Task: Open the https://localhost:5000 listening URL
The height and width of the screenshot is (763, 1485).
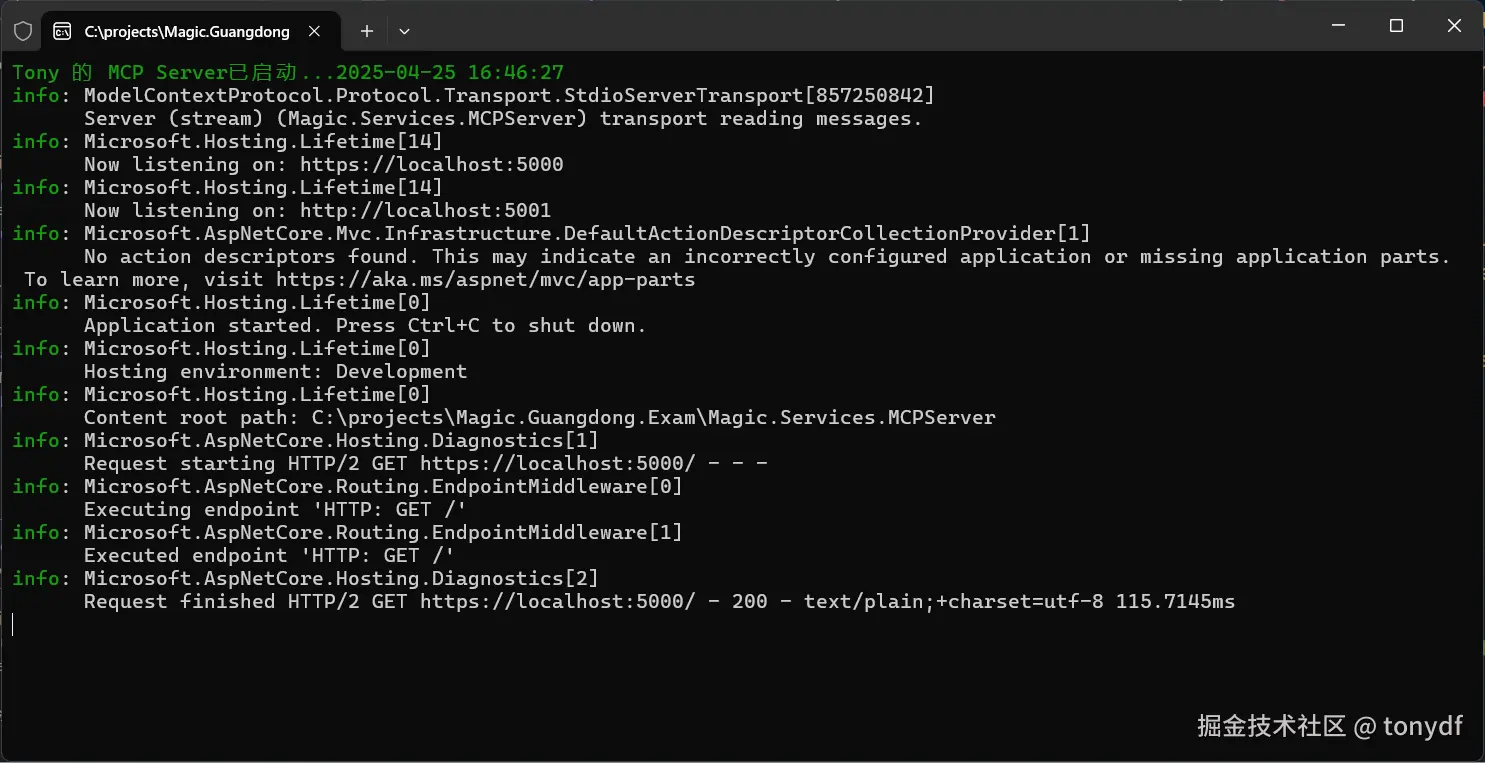Action: point(432,164)
